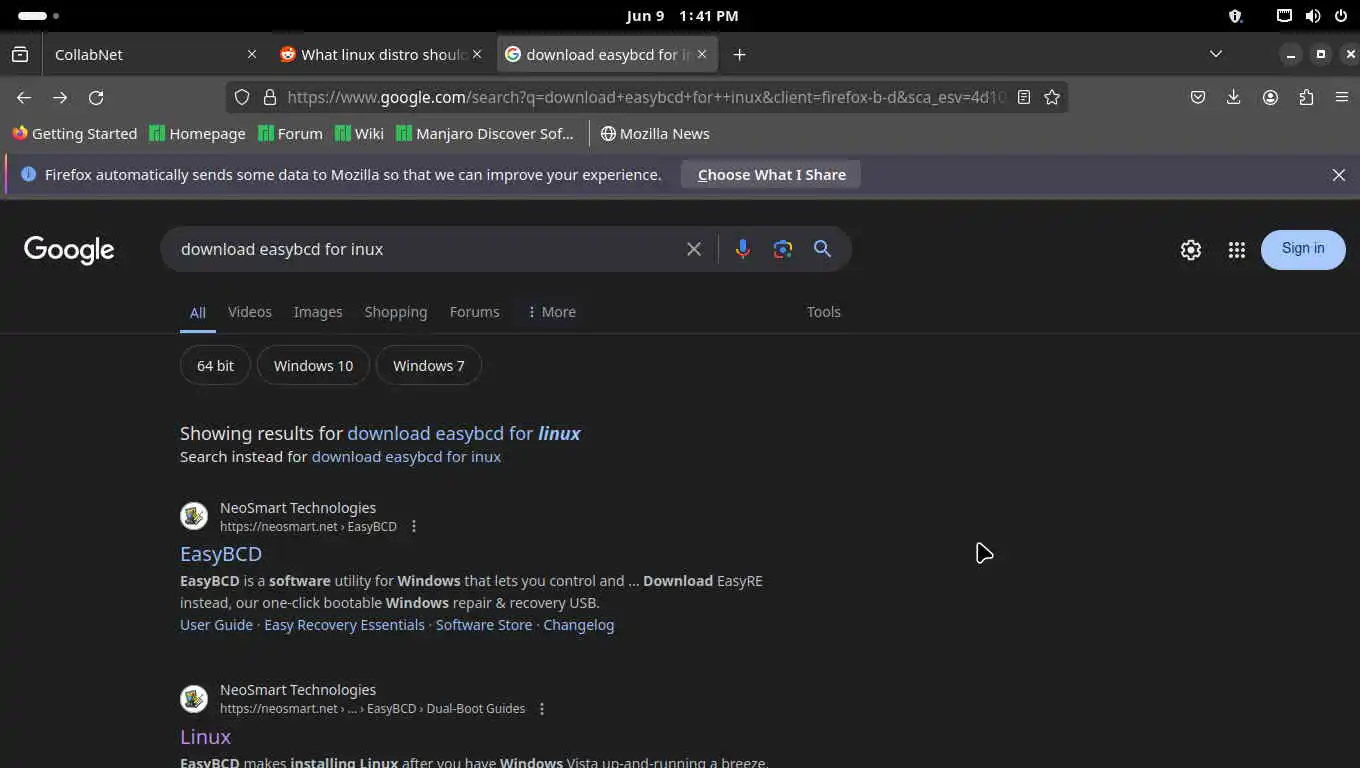Open Firefox application hamburger menu
Image resolution: width=1360 pixels, height=768 pixels.
click(x=1342, y=97)
